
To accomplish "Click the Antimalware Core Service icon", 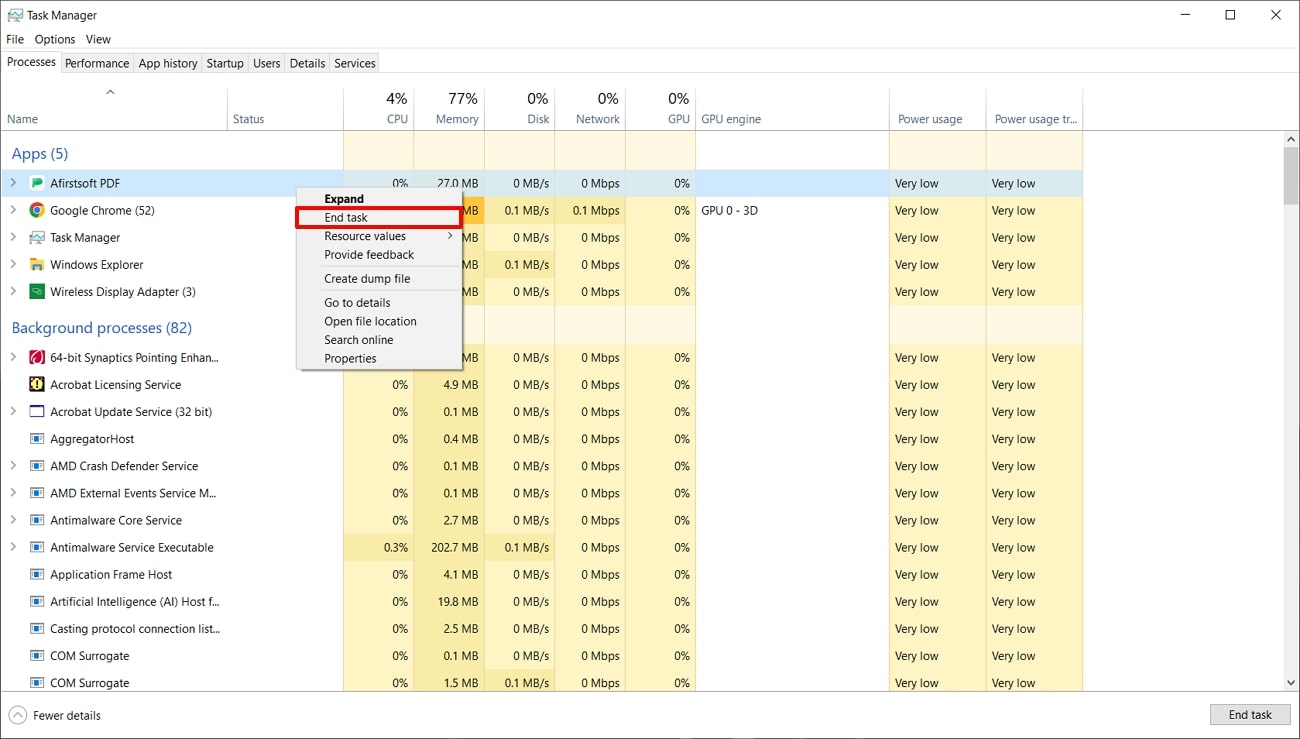I will pos(37,520).
